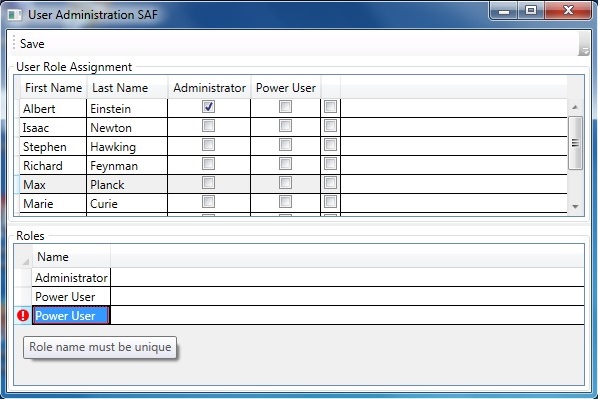Check Power User for Isaac Newton

pos(285,125)
